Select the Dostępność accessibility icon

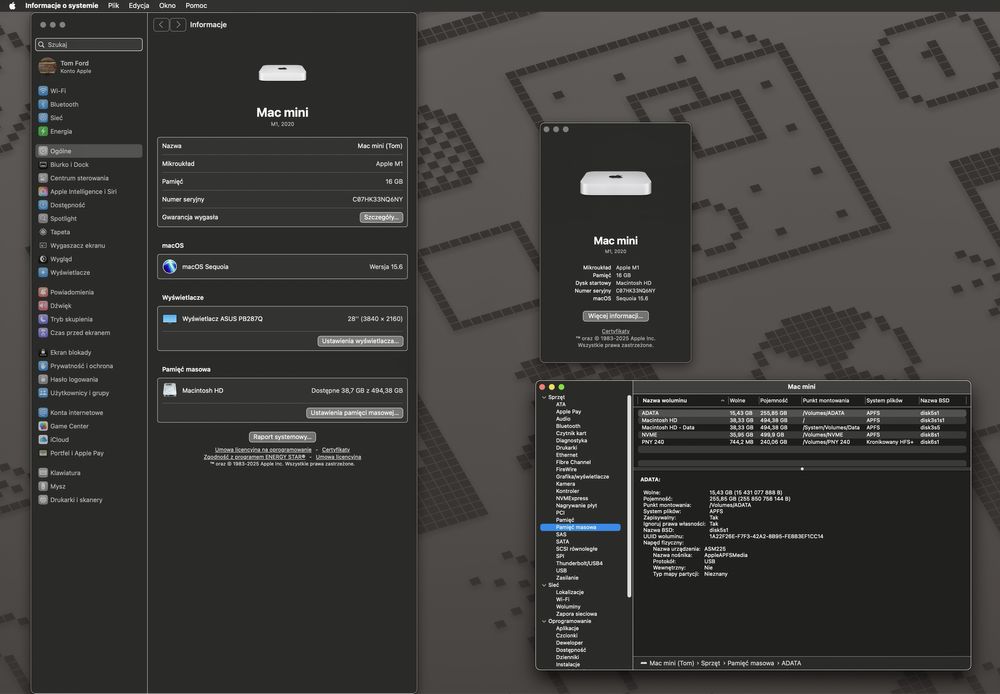coord(43,205)
